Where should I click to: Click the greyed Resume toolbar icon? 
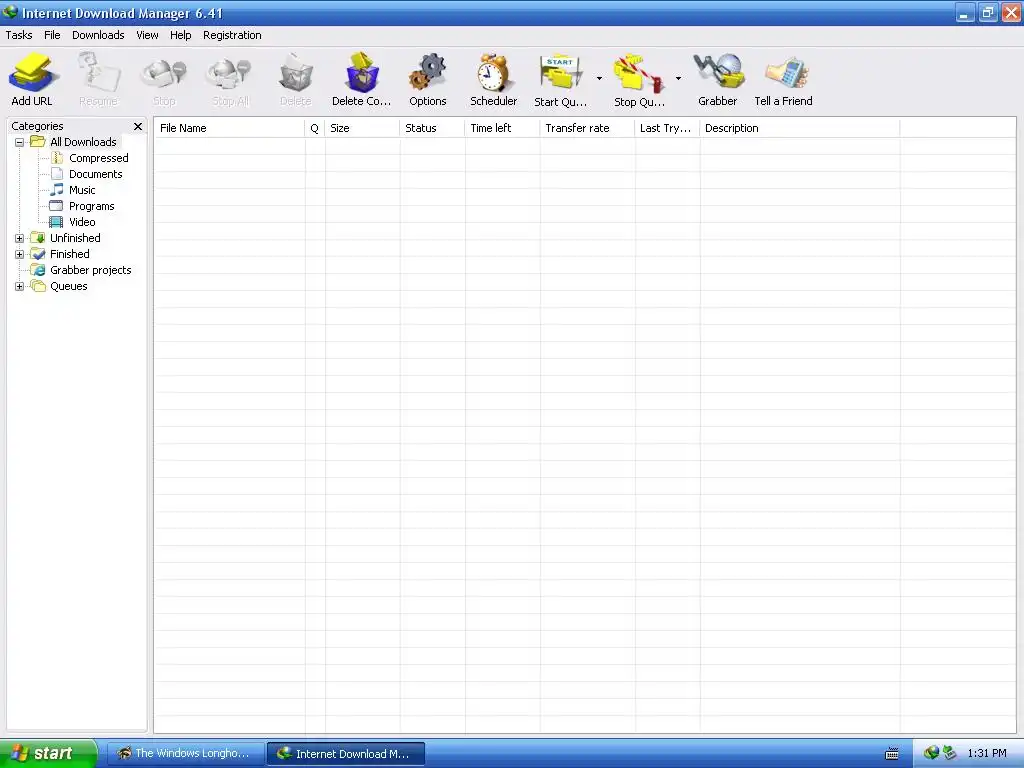point(99,73)
